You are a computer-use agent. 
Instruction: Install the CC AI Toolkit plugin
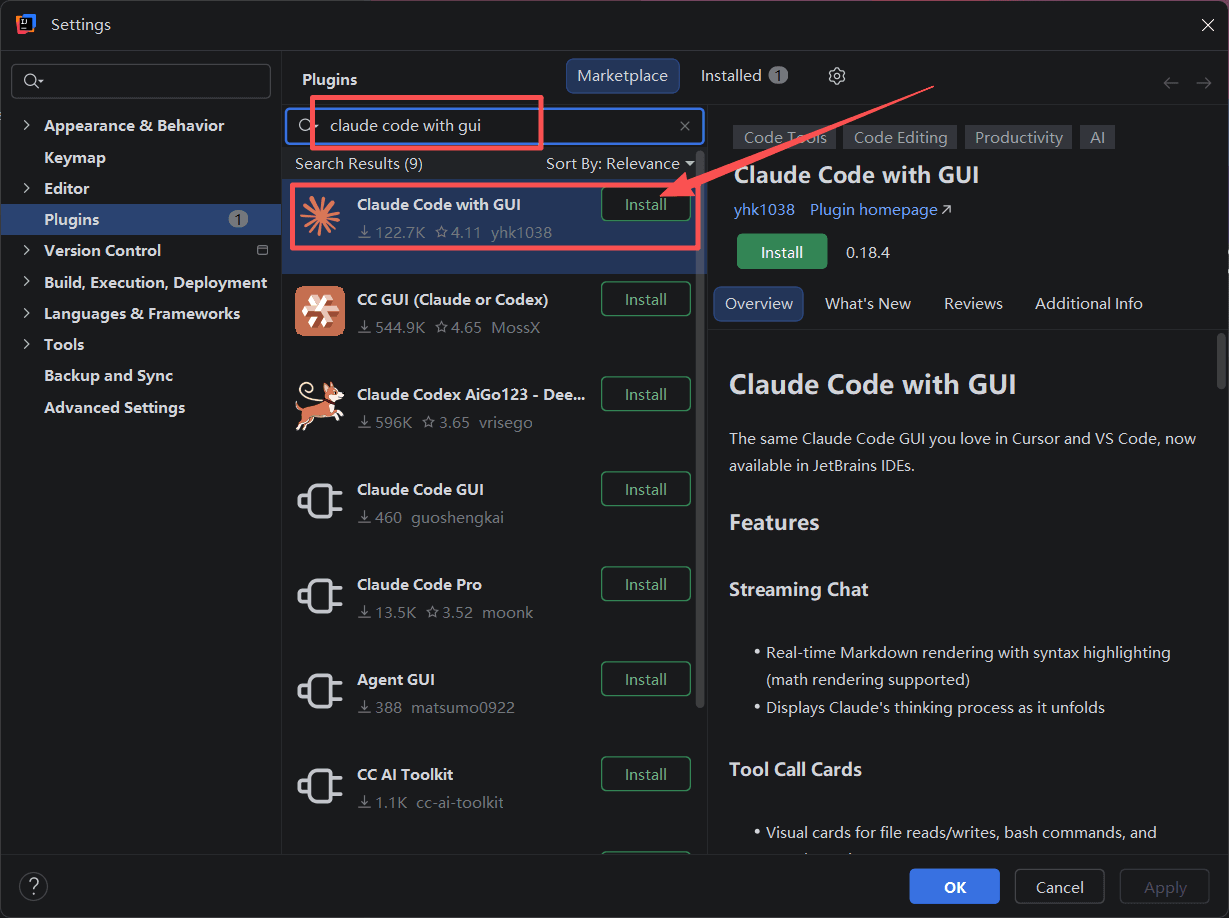tap(646, 774)
